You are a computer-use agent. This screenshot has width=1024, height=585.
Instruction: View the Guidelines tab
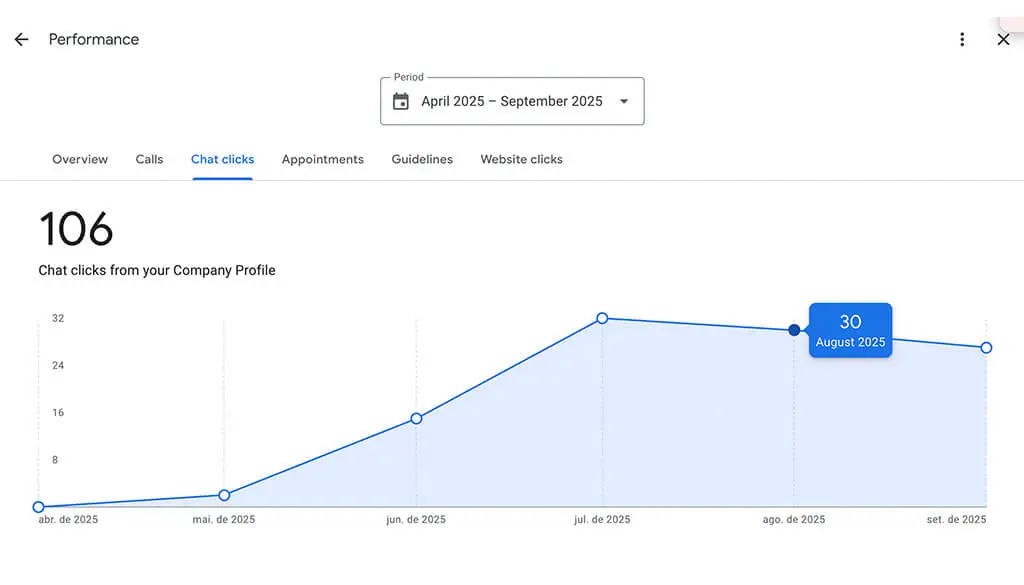pyautogui.click(x=421, y=159)
